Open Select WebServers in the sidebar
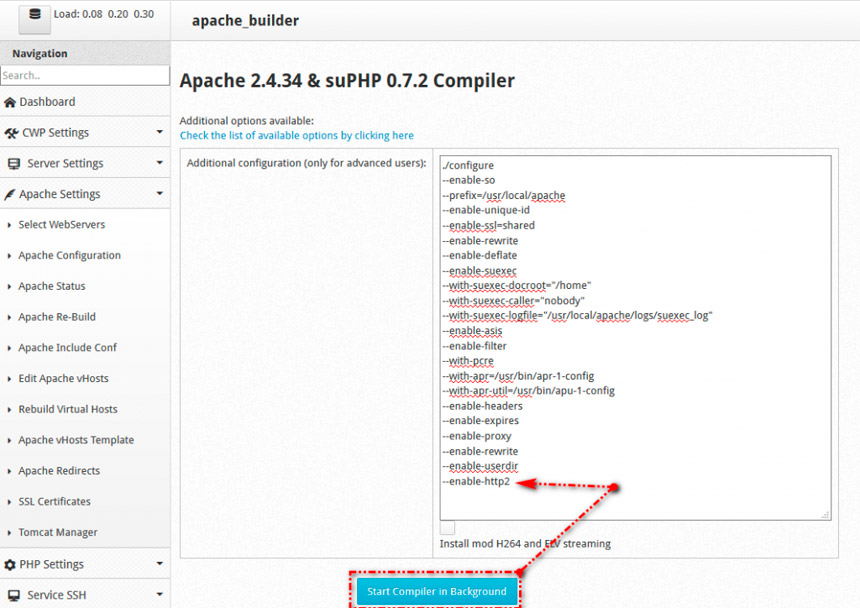Image resolution: width=860 pixels, height=608 pixels. pos(61,225)
